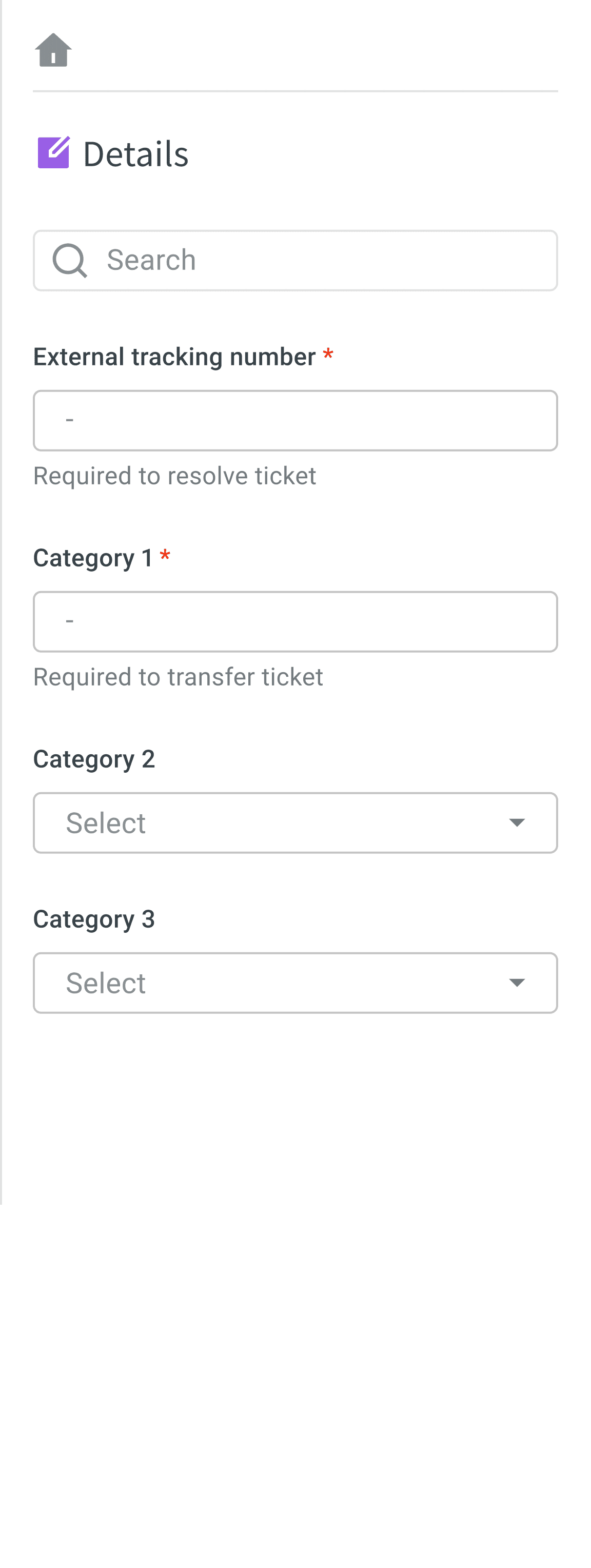Click the Category 3 dropdown arrow

[517, 983]
